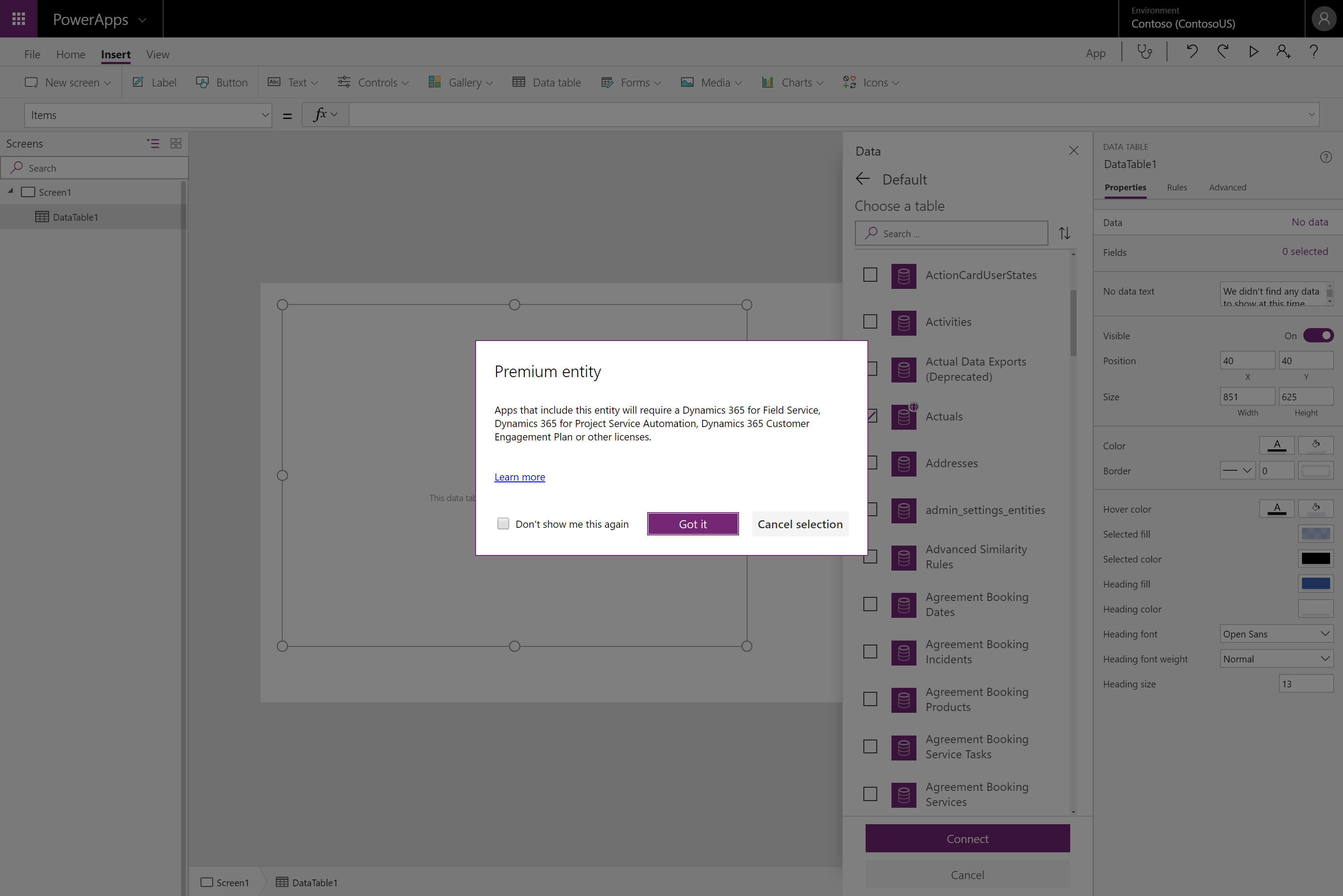Click the Redo arrow icon

coord(1223,52)
